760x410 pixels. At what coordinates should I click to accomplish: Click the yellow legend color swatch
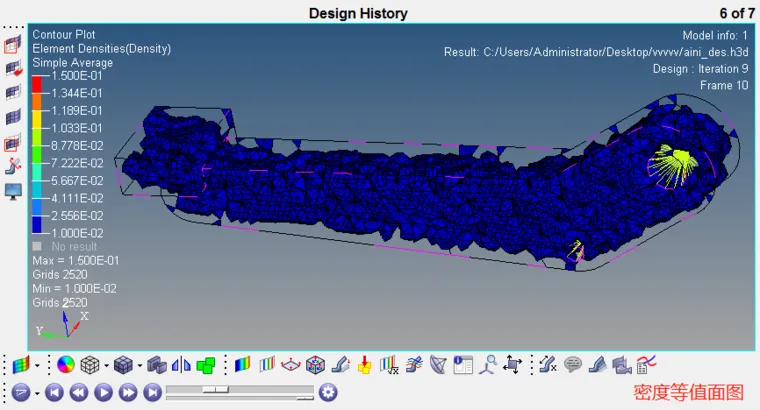[36, 119]
